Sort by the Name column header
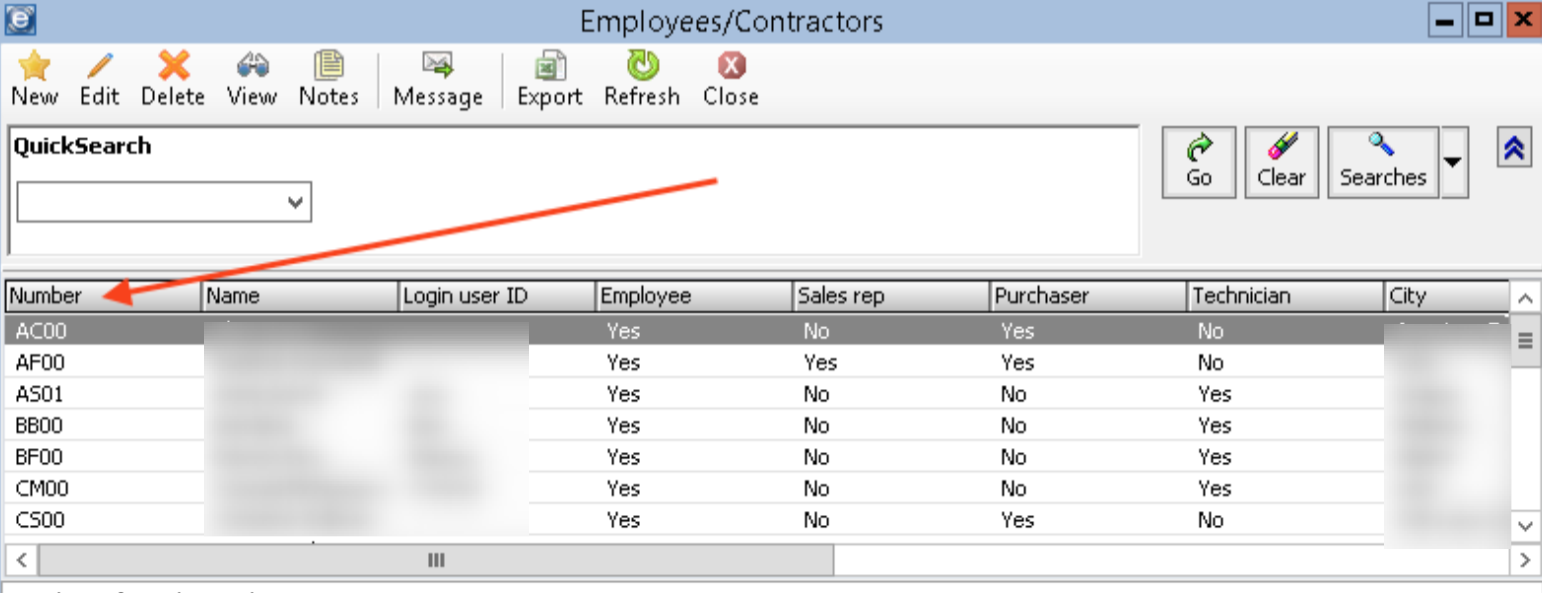Screen dimensions: 1542x593 click(301, 296)
